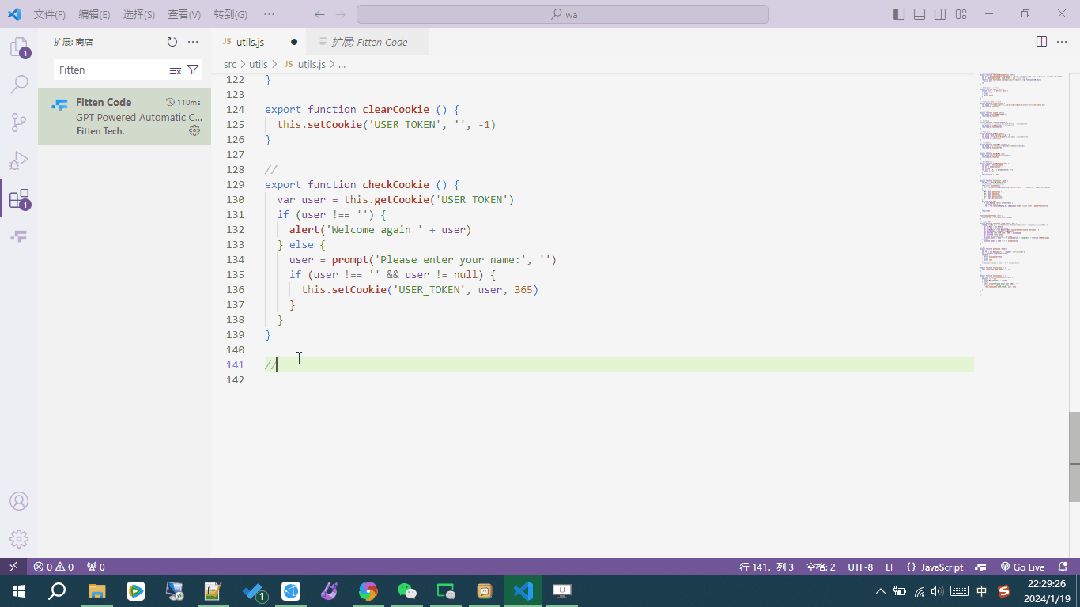Open the Fitten Code extension manage gear
This screenshot has width=1080, height=607.
(195, 130)
